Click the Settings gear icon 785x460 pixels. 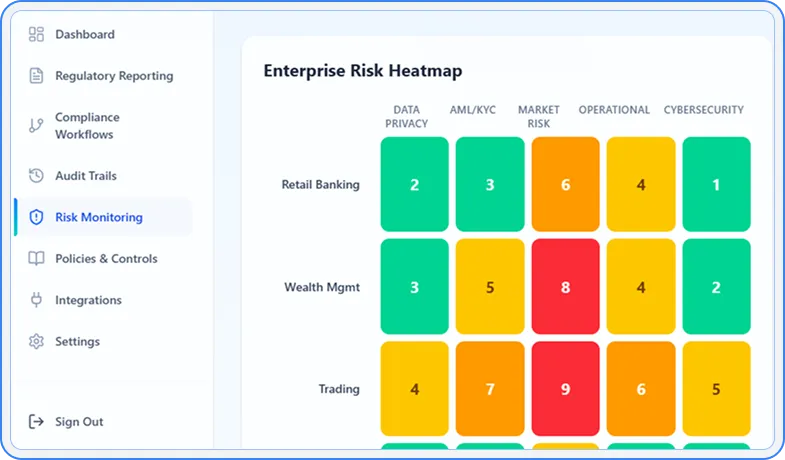click(37, 342)
